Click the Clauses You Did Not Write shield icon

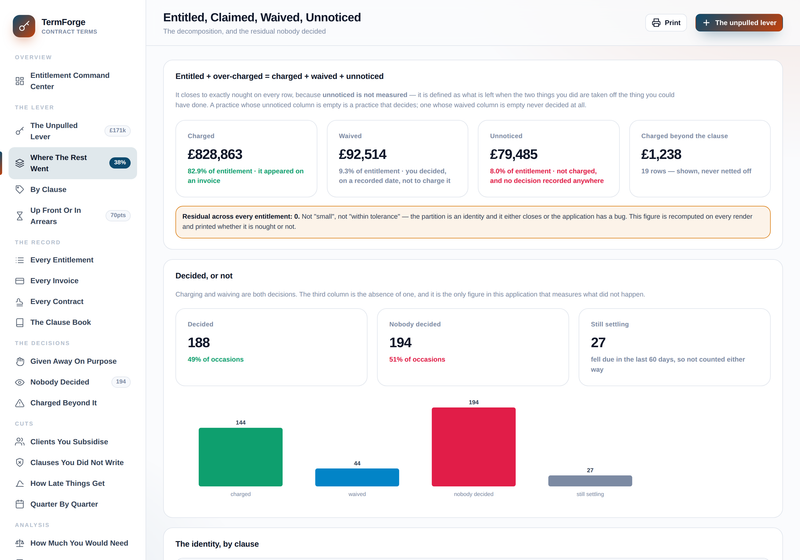pos(19,463)
